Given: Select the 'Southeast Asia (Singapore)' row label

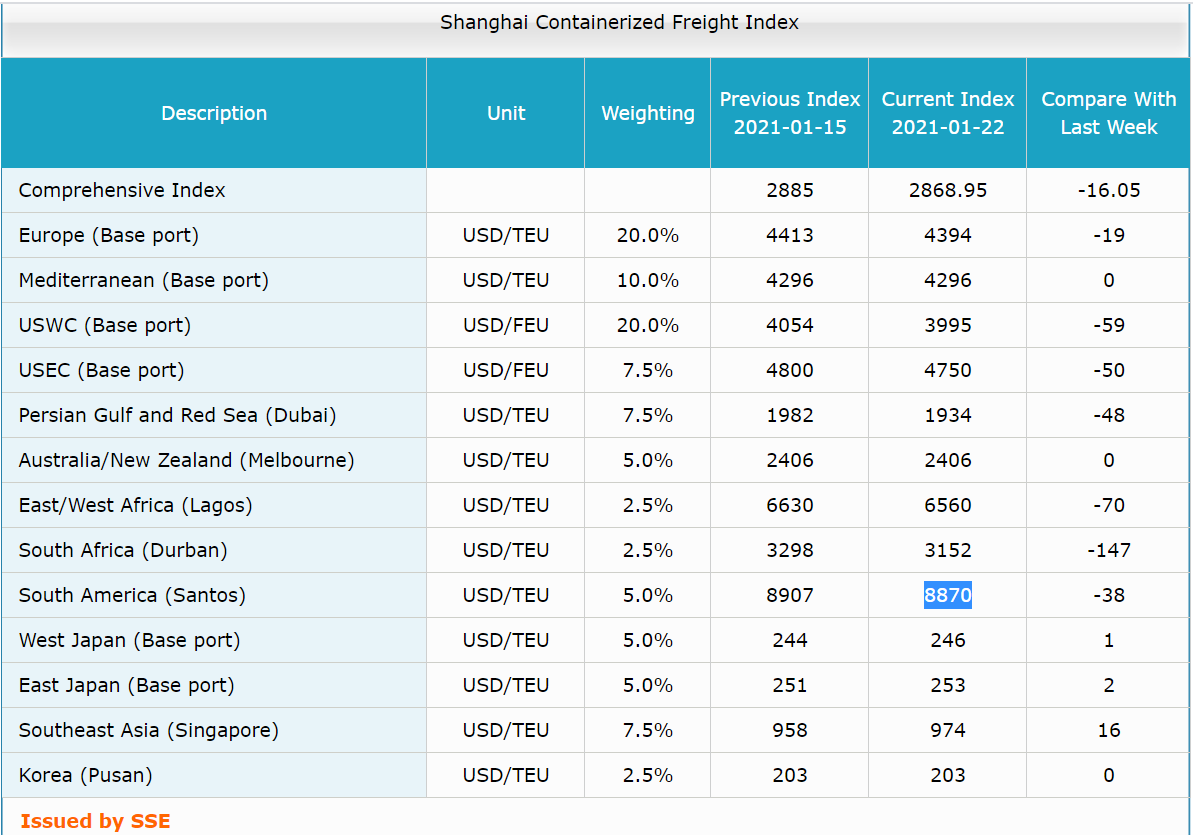Looking at the screenshot, I should 148,730.
